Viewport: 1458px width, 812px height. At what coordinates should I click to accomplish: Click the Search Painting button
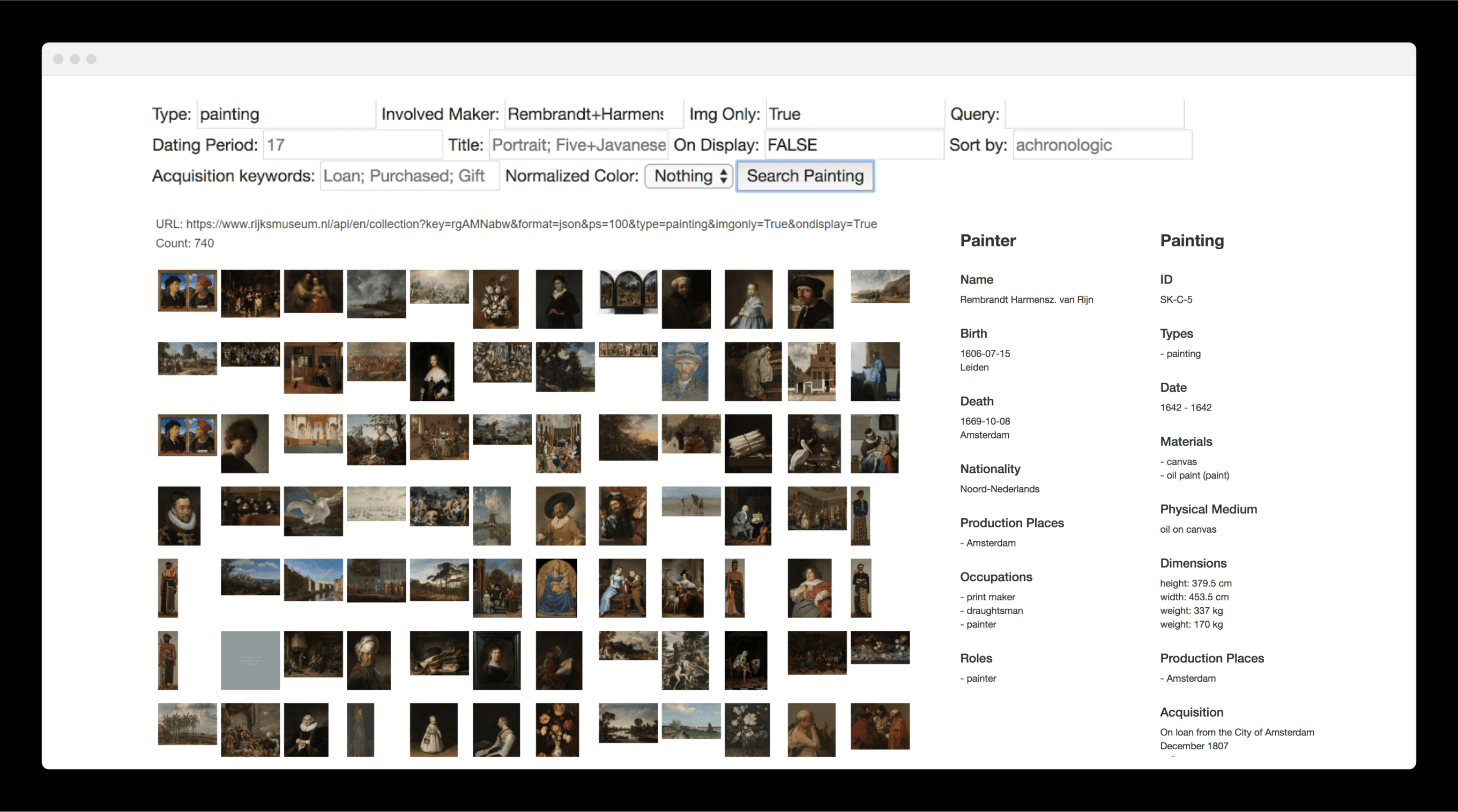click(x=805, y=176)
